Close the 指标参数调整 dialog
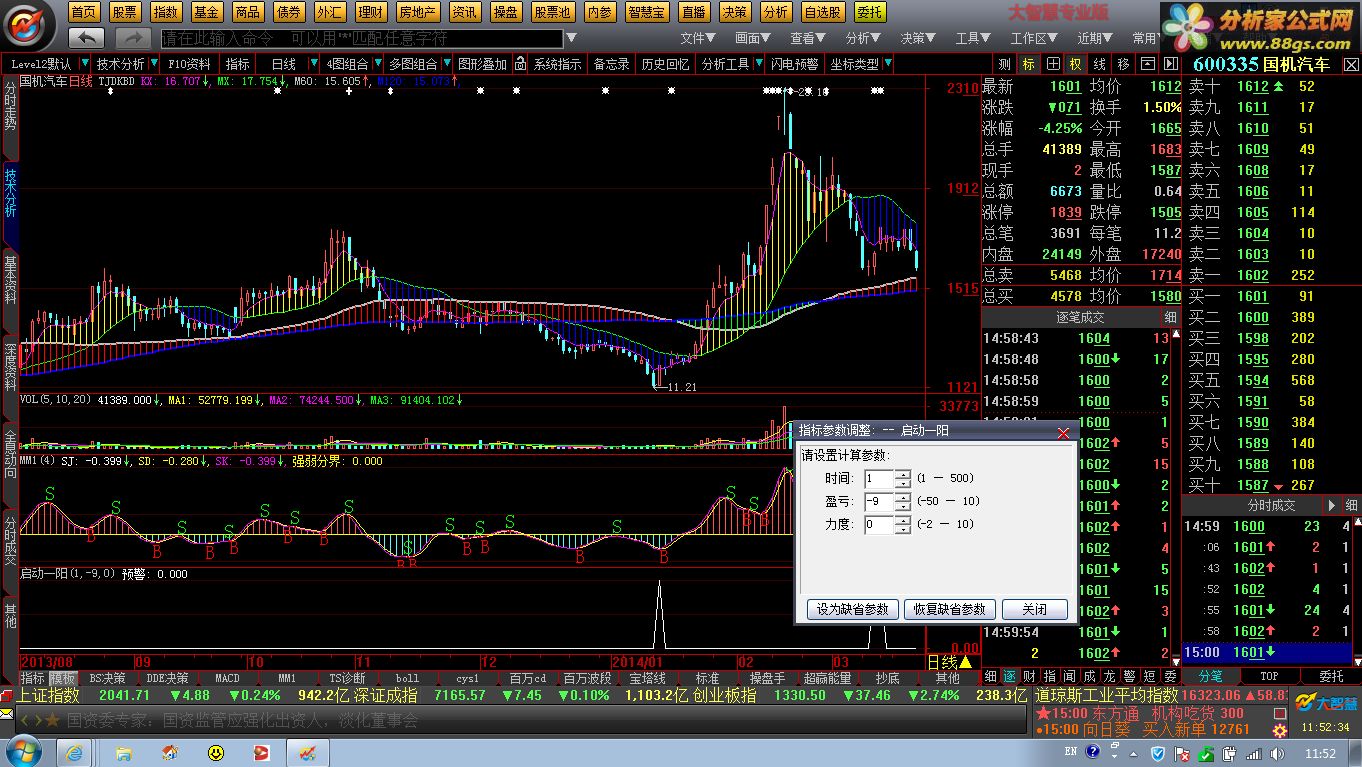1362x767 pixels. (x=1064, y=432)
